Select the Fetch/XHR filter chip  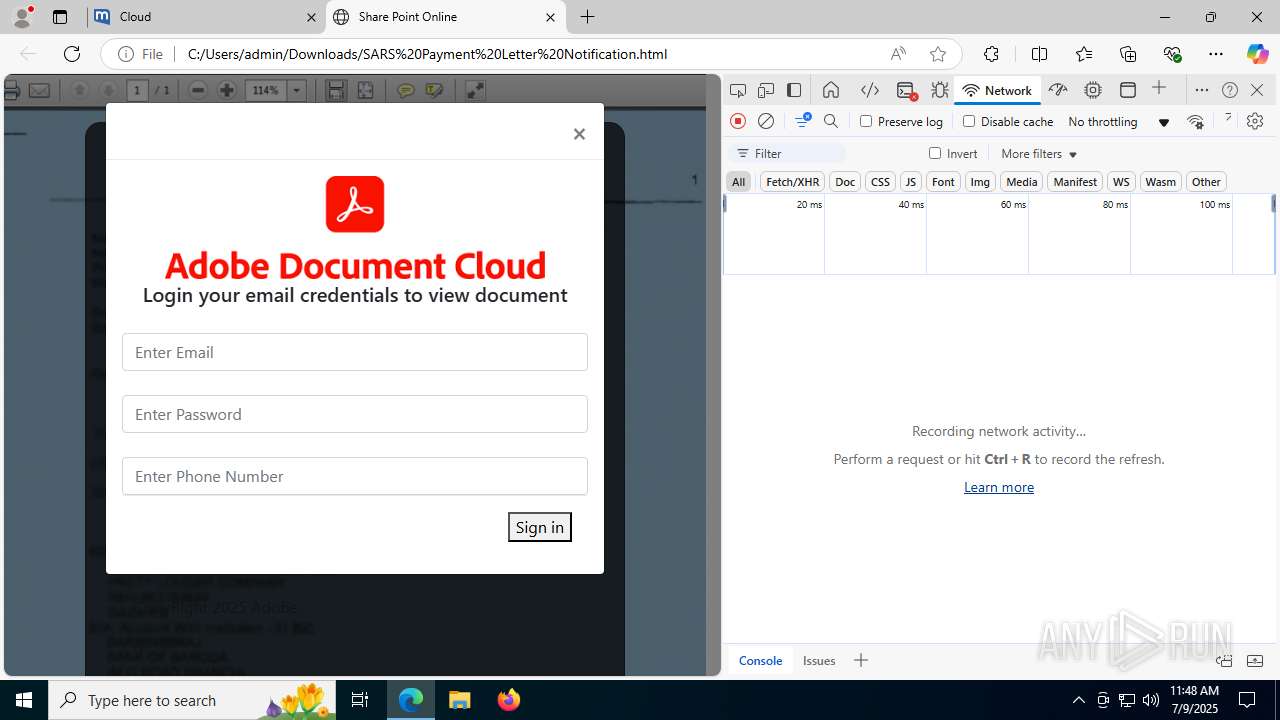coord(792,182)
